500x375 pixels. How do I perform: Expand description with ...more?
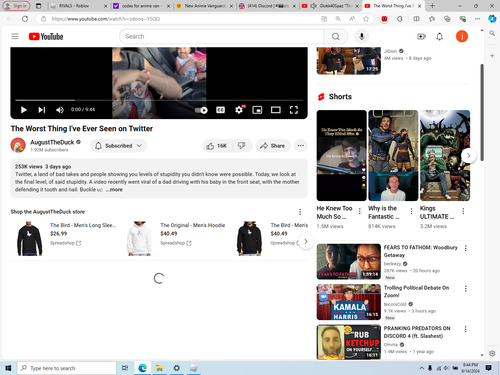114,190
